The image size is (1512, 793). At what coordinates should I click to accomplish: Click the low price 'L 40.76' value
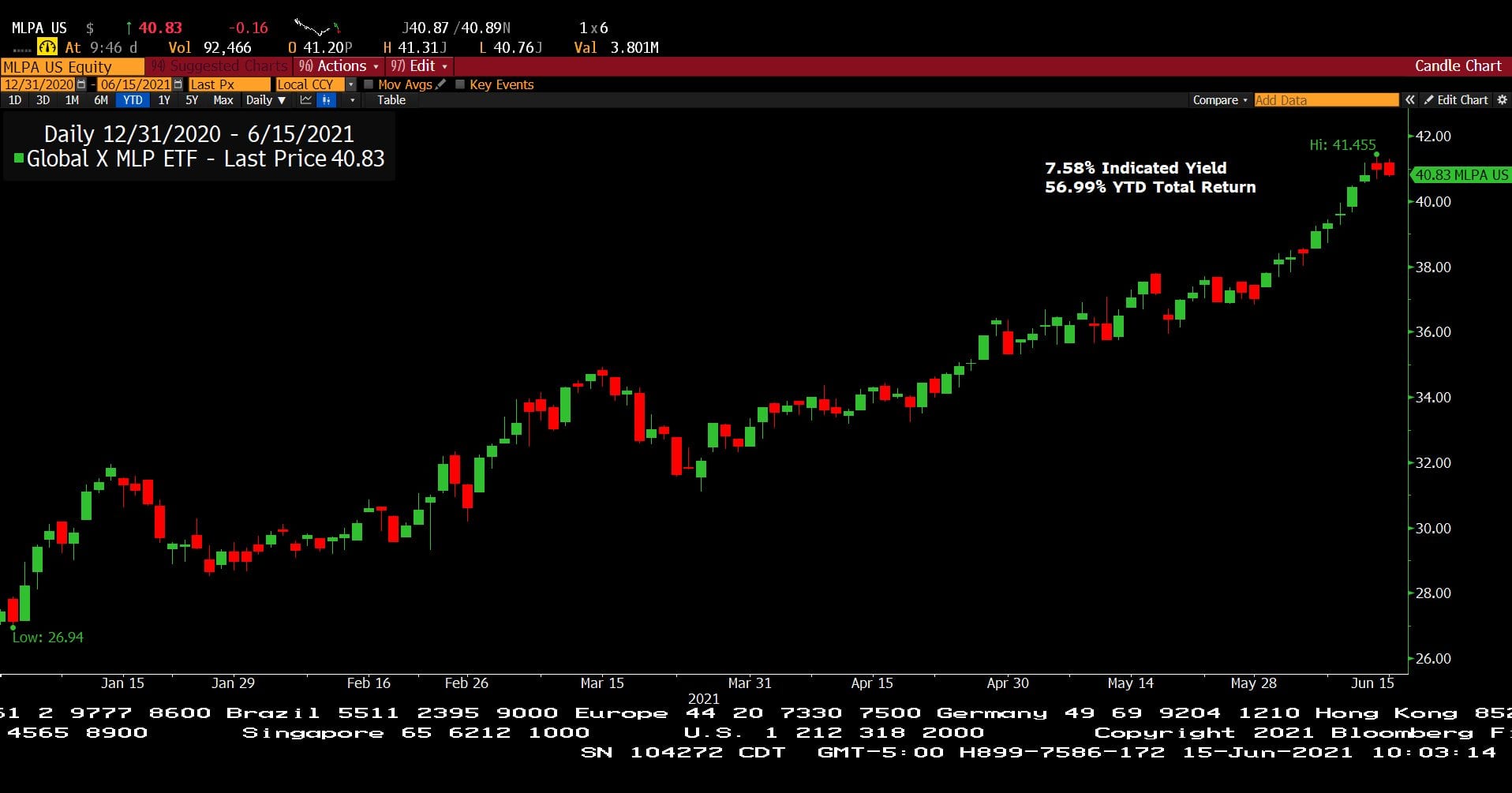pyautogui.click(x=511, y=48)
